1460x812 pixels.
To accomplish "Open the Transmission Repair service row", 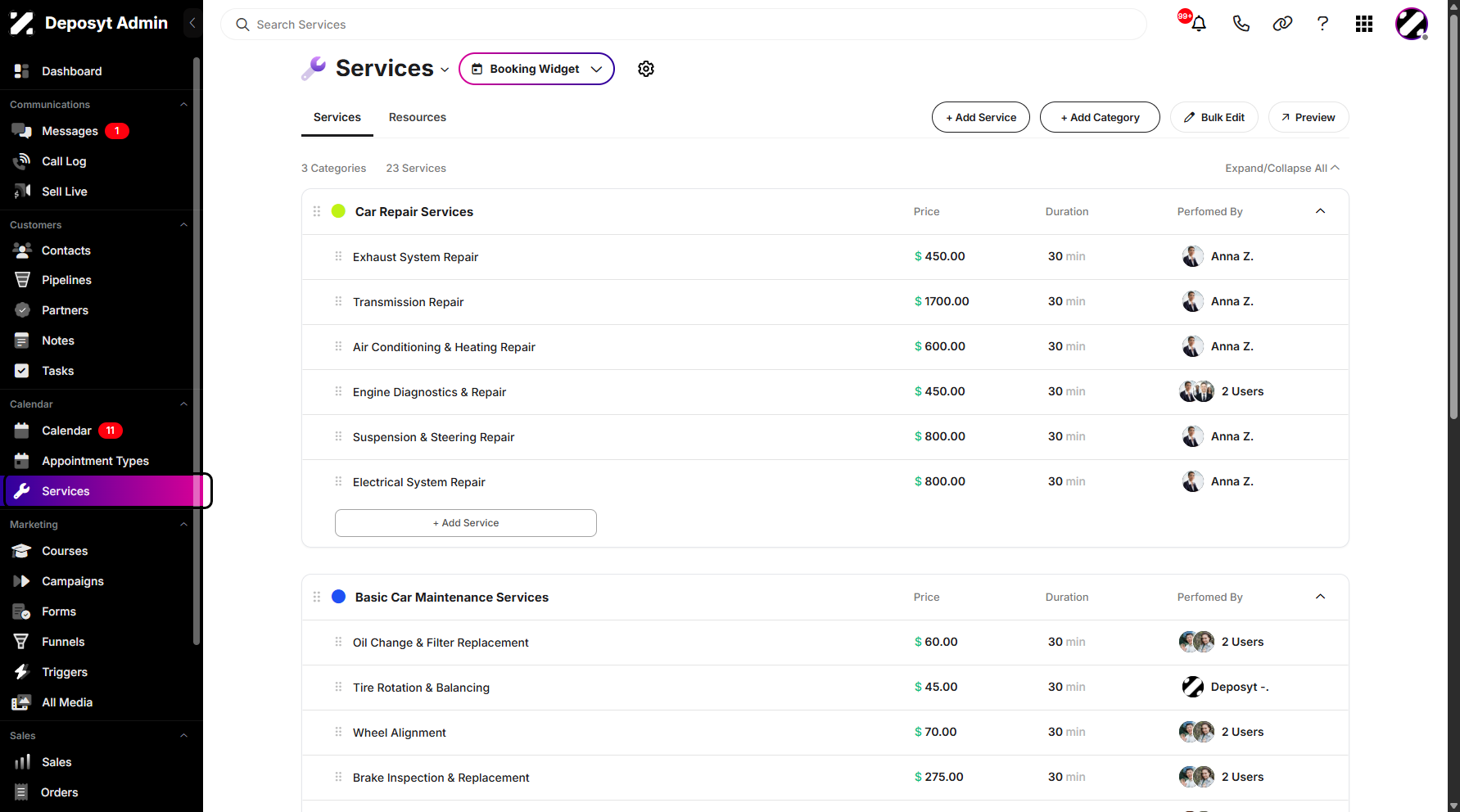I will click(825, 302).
